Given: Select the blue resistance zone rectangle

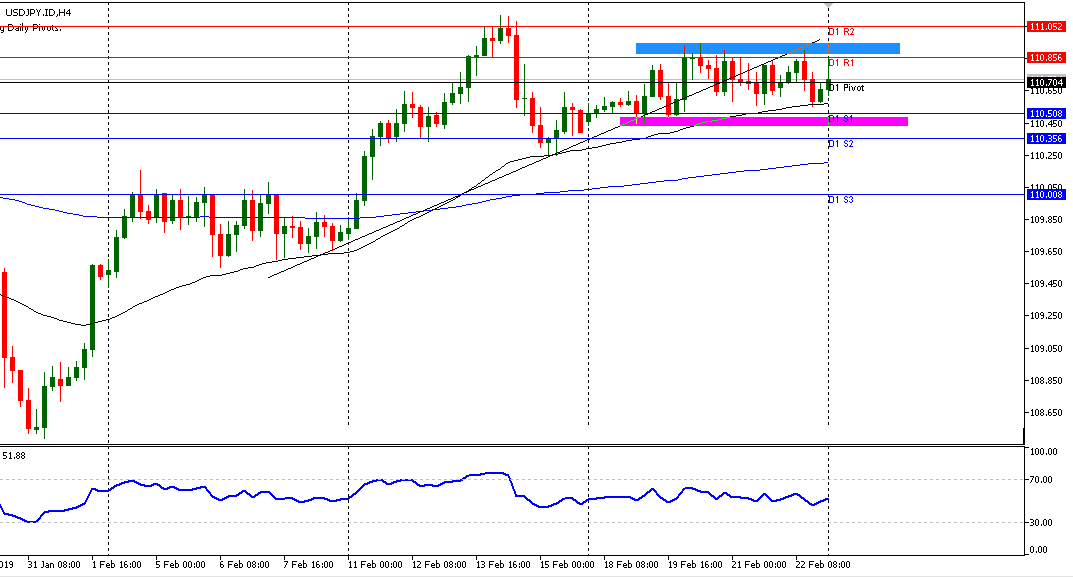Looking at the screenshot, I should [767, 48].
